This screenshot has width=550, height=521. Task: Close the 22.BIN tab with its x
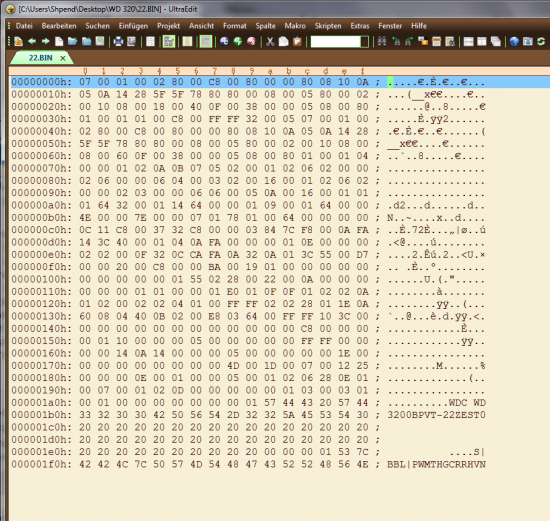[63, 58]
